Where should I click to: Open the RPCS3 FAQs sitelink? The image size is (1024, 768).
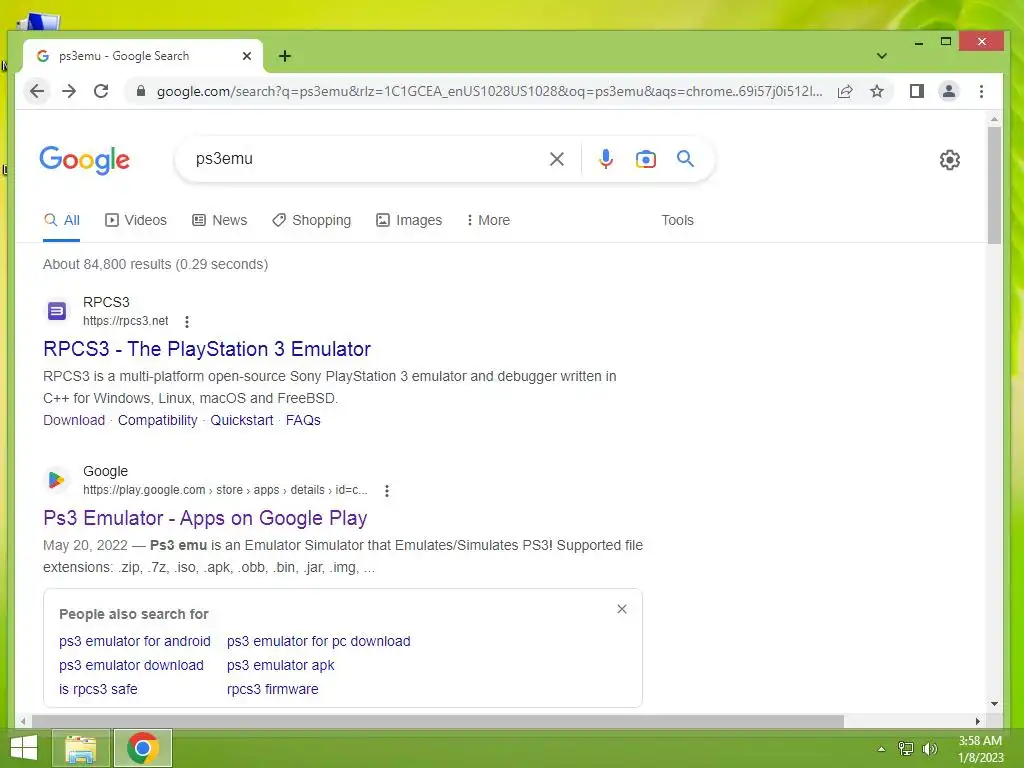tap(303, 421)
